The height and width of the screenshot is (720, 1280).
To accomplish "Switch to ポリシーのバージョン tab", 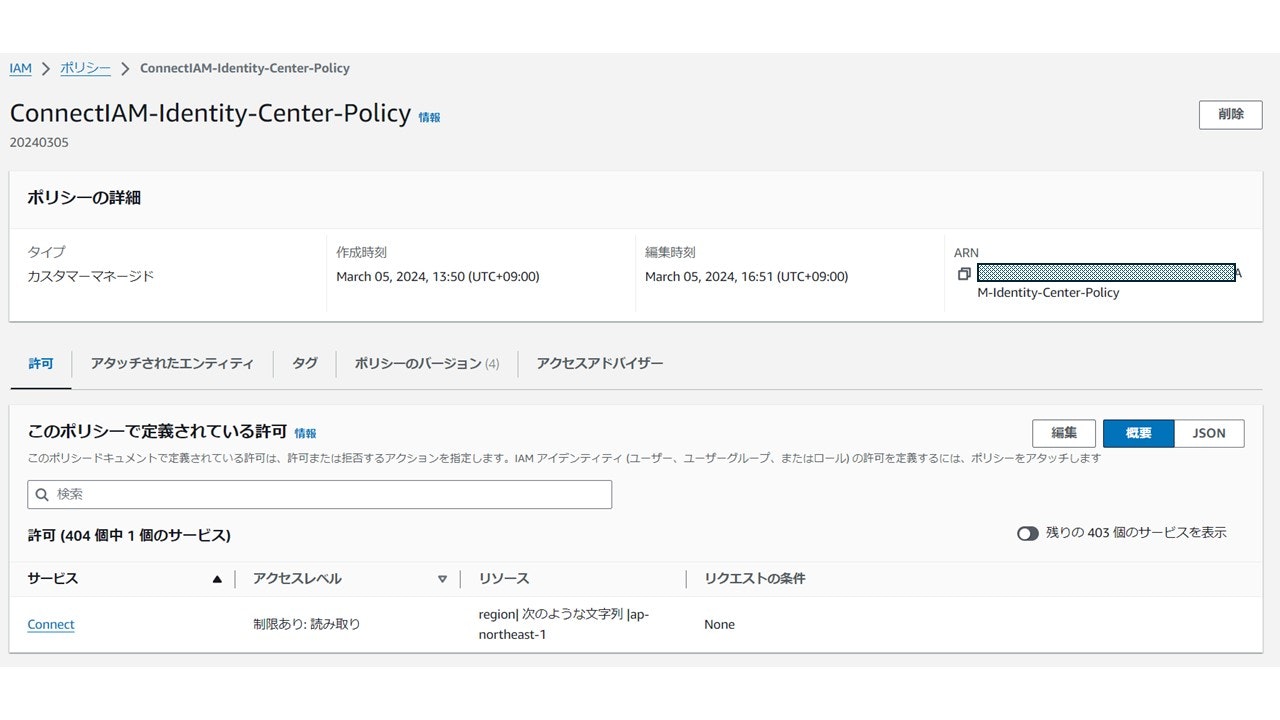I will tap(427, 363).
